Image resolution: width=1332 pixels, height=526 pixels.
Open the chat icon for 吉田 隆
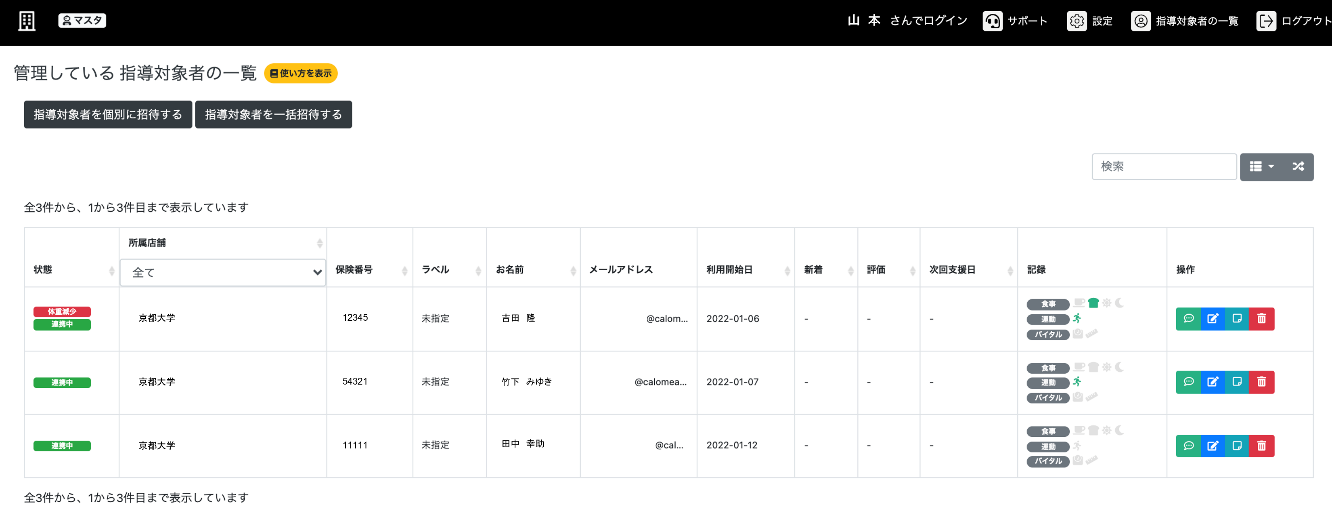1188,319
